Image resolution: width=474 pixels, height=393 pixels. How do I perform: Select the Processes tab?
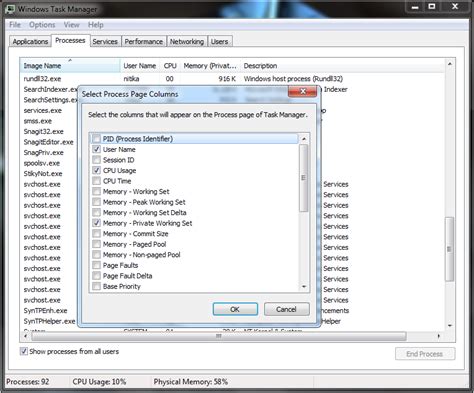(x=70, y=41)
